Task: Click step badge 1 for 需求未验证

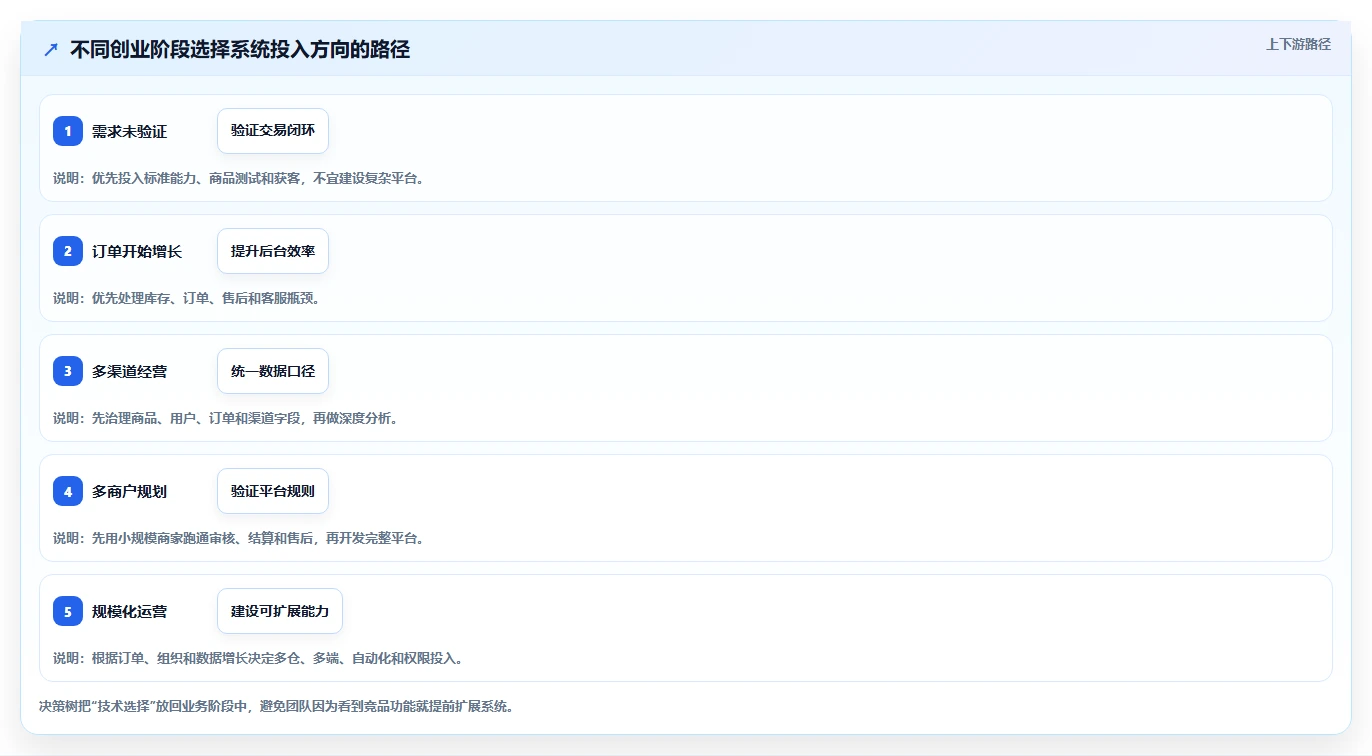Action: click(x=68, y=131)
